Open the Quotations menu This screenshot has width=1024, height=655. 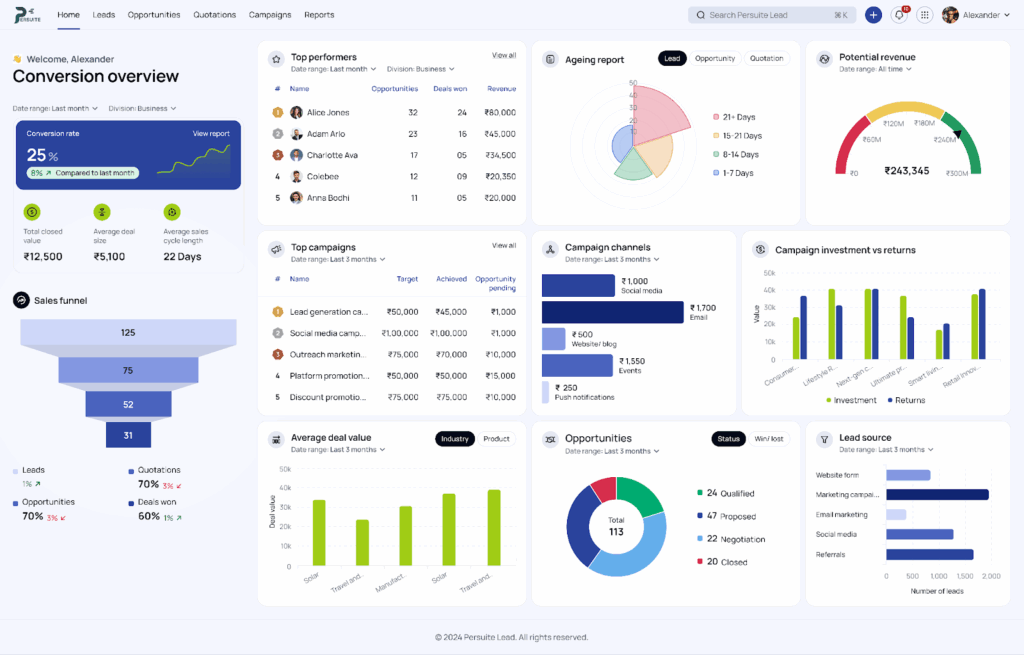click(x=214, y=15)
